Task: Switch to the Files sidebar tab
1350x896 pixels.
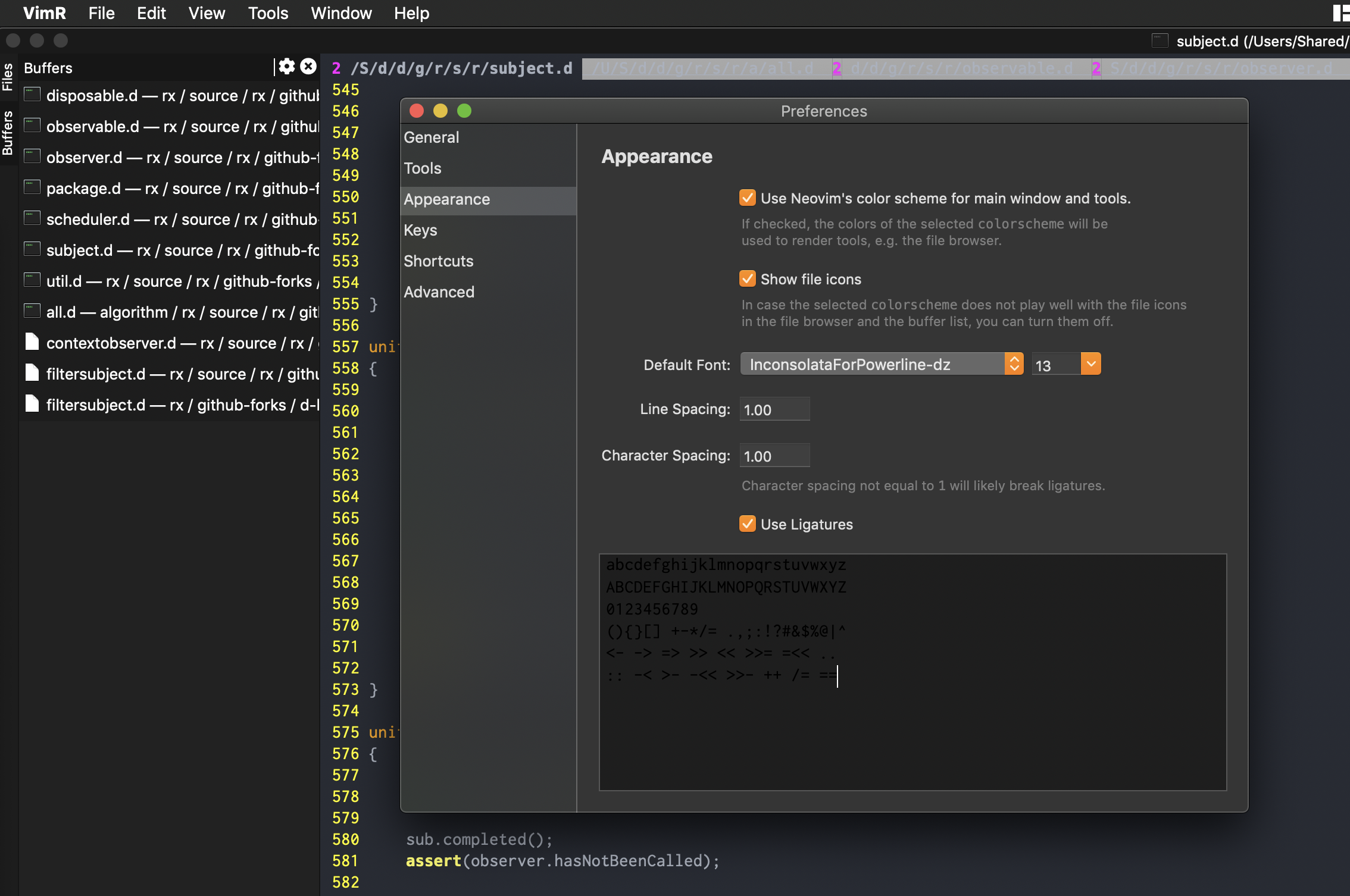Action: [x=8, y=76]
